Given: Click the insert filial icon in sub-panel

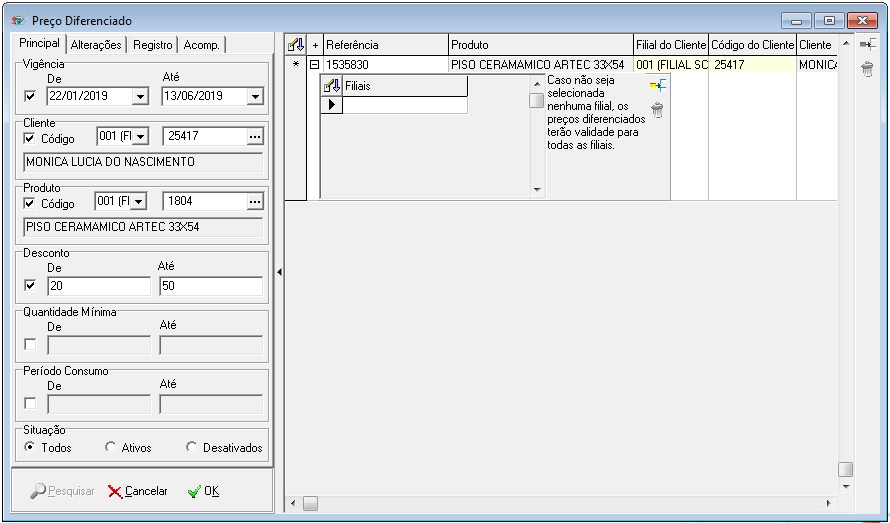Looking at the screenshot, I should point(657,86).
